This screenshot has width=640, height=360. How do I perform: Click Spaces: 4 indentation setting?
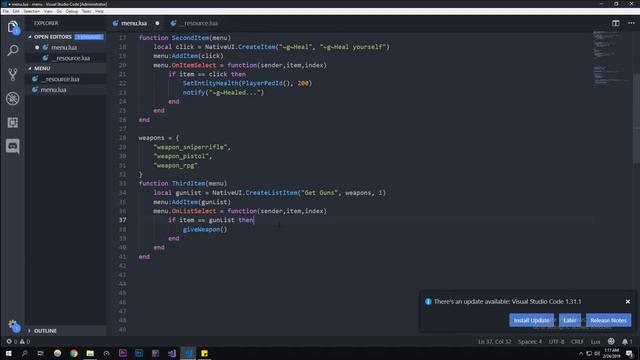tap(530, 341)
